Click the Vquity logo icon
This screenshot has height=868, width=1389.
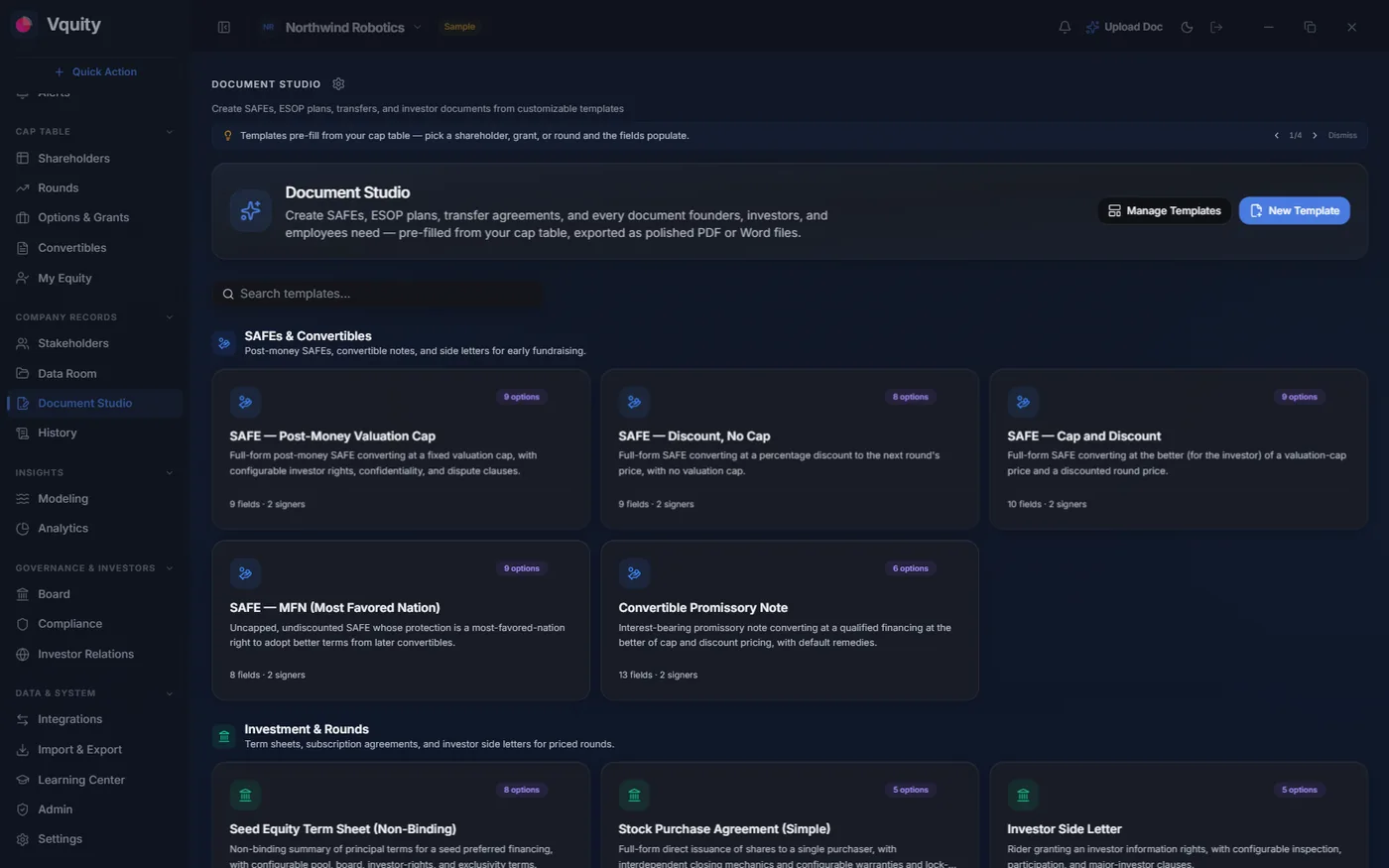coord(25,24)
